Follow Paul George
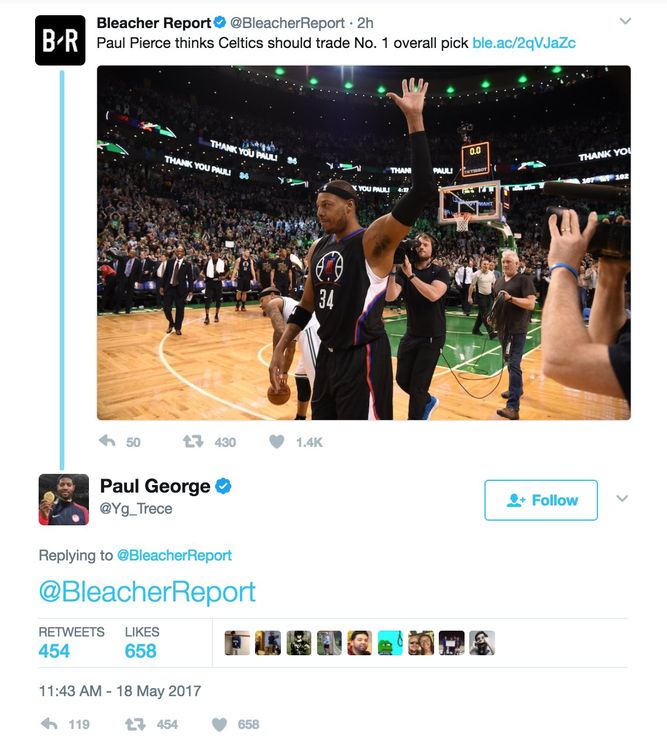This screenshot has width=667, height=750. (x=541, y=500)
